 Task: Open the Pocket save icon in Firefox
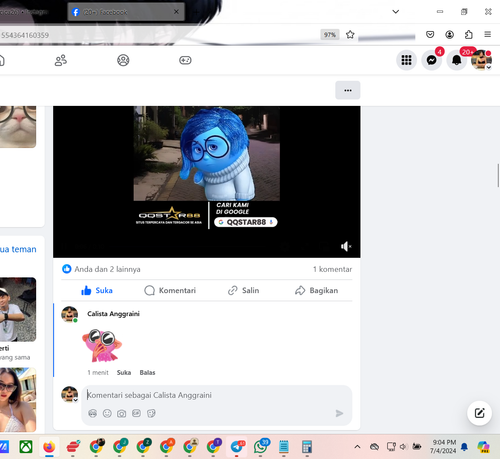[x=430, y=34]
